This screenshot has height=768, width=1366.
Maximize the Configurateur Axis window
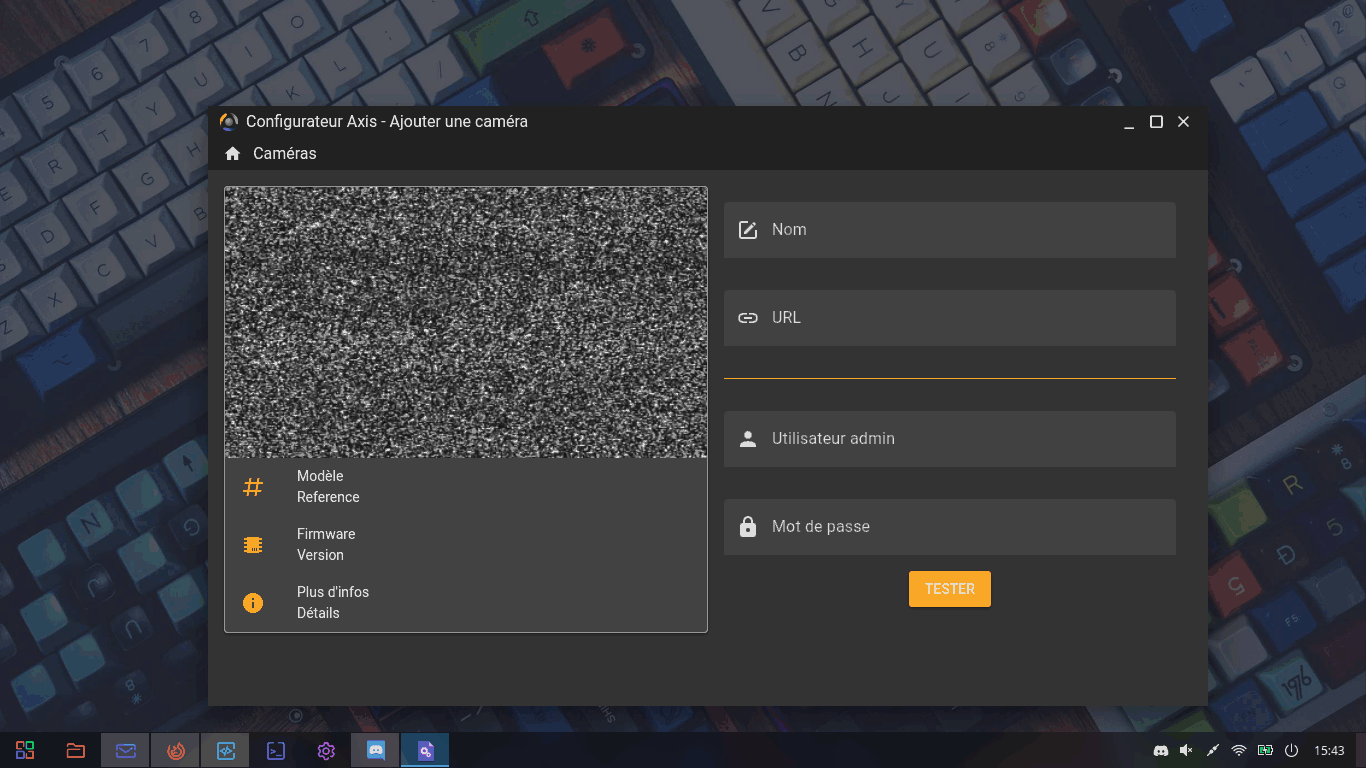point(1156,122)
